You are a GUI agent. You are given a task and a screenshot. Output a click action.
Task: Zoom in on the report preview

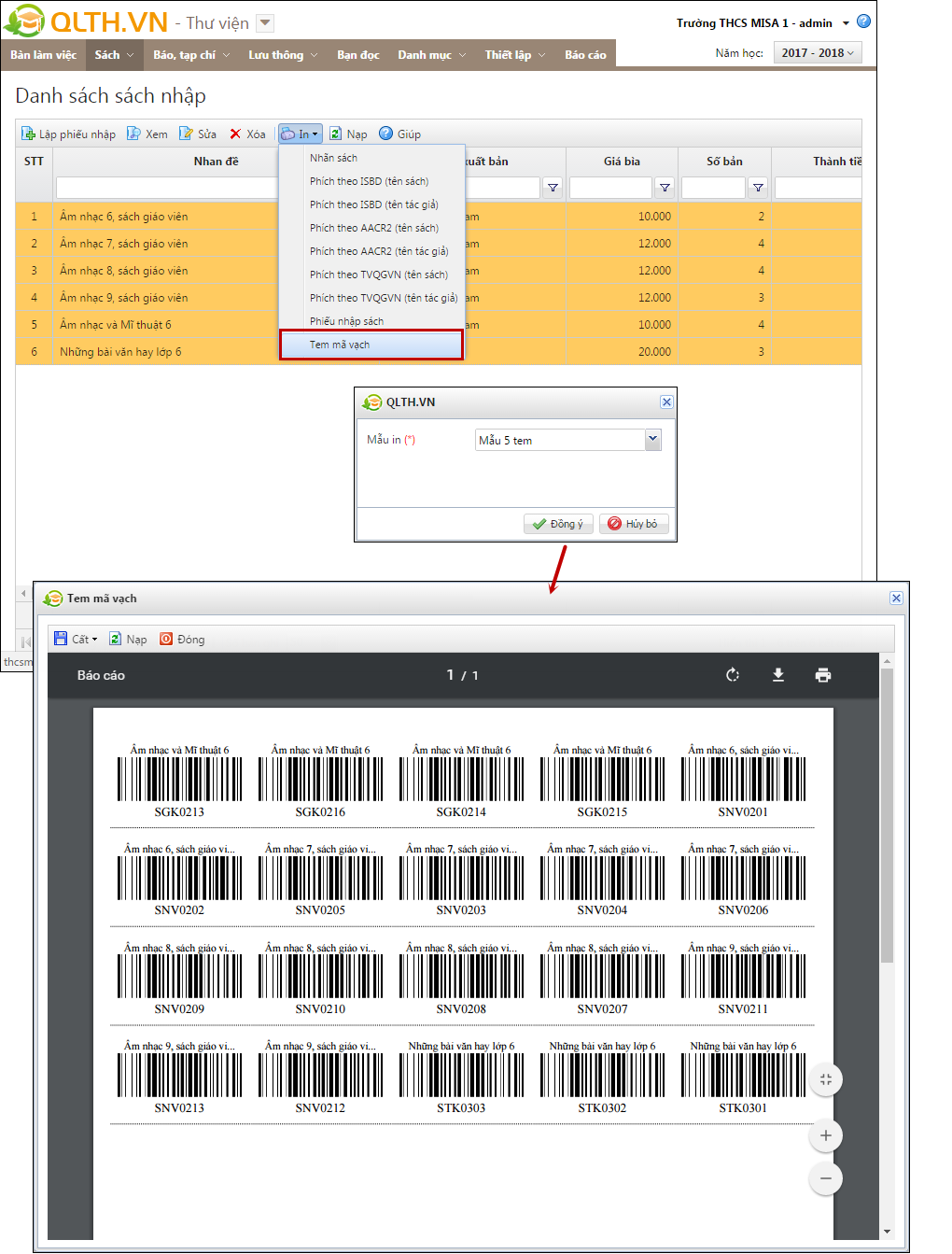[x=825, y=1135]
